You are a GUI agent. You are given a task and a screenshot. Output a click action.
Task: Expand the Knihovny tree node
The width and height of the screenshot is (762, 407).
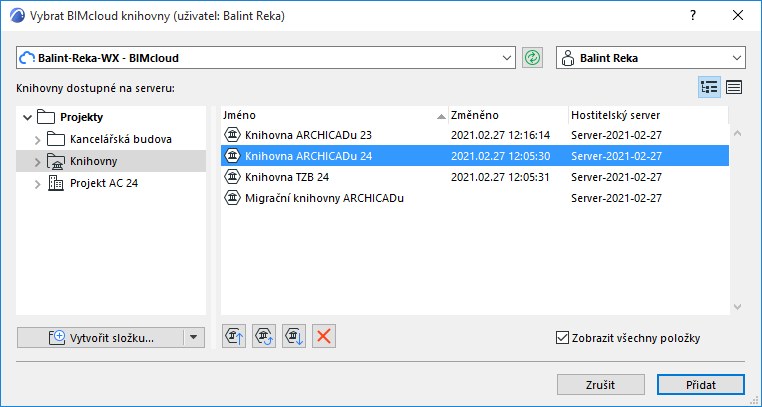coord(37,162)
